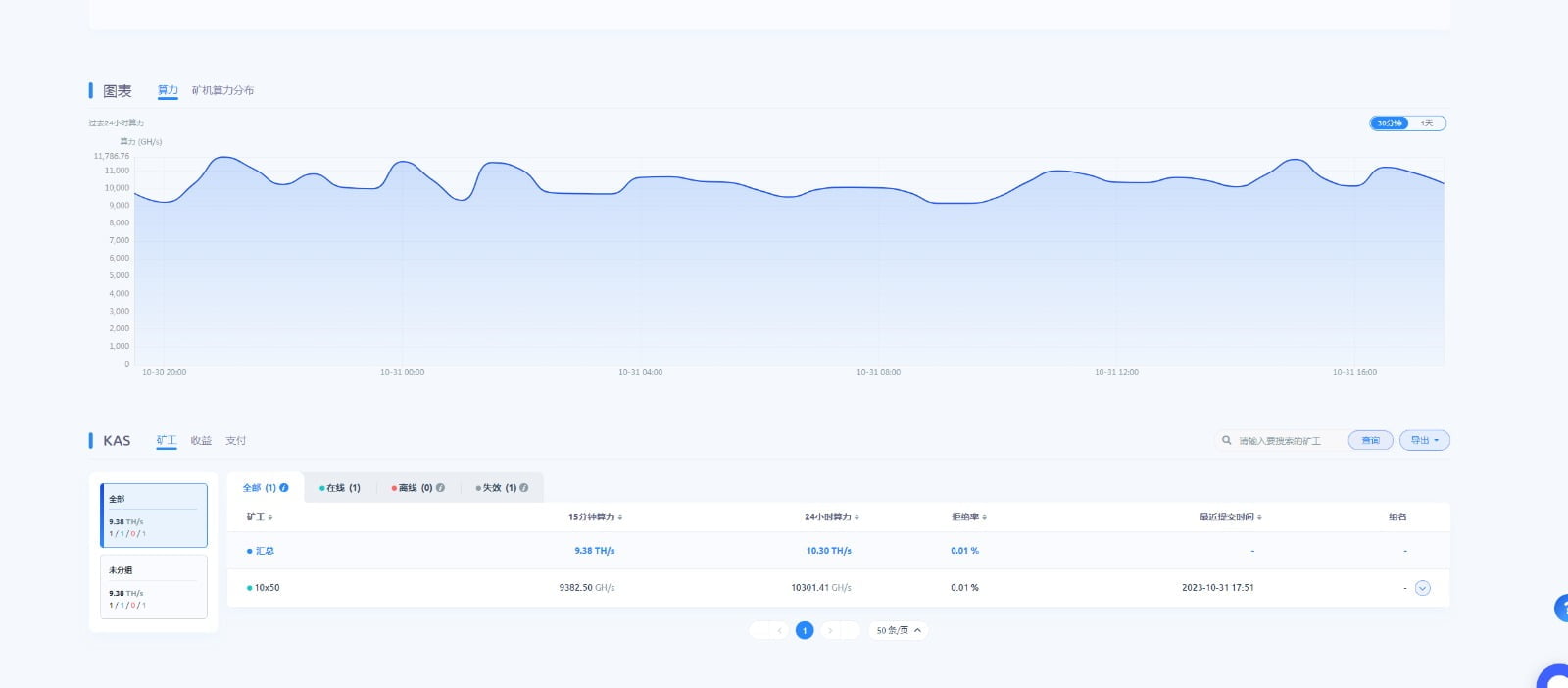Open the 收益 tab in KAS section
The height and width of the screenshot is (688, 1568).
201,441
